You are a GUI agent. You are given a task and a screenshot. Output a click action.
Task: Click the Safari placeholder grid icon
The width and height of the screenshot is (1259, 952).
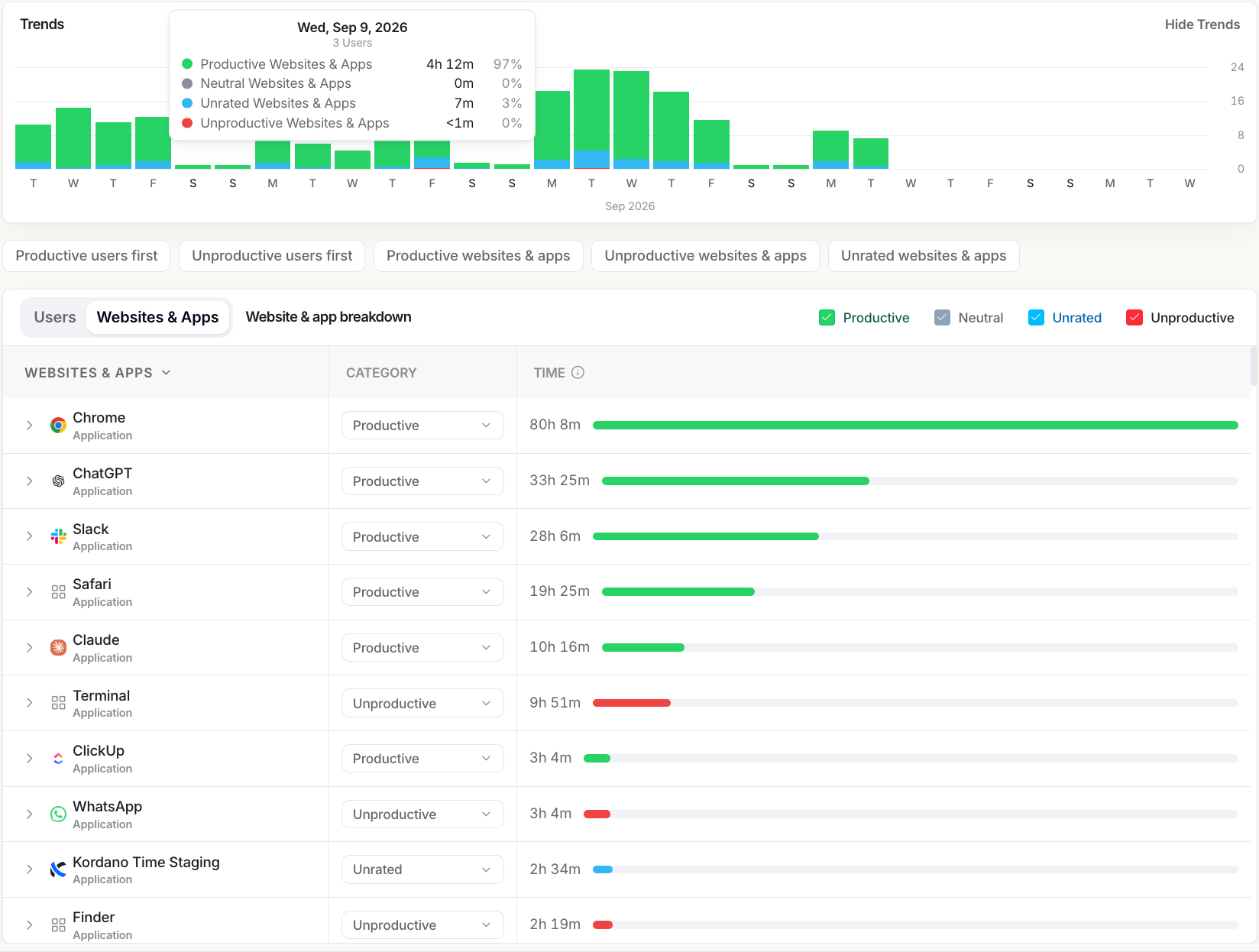(58, 592)
